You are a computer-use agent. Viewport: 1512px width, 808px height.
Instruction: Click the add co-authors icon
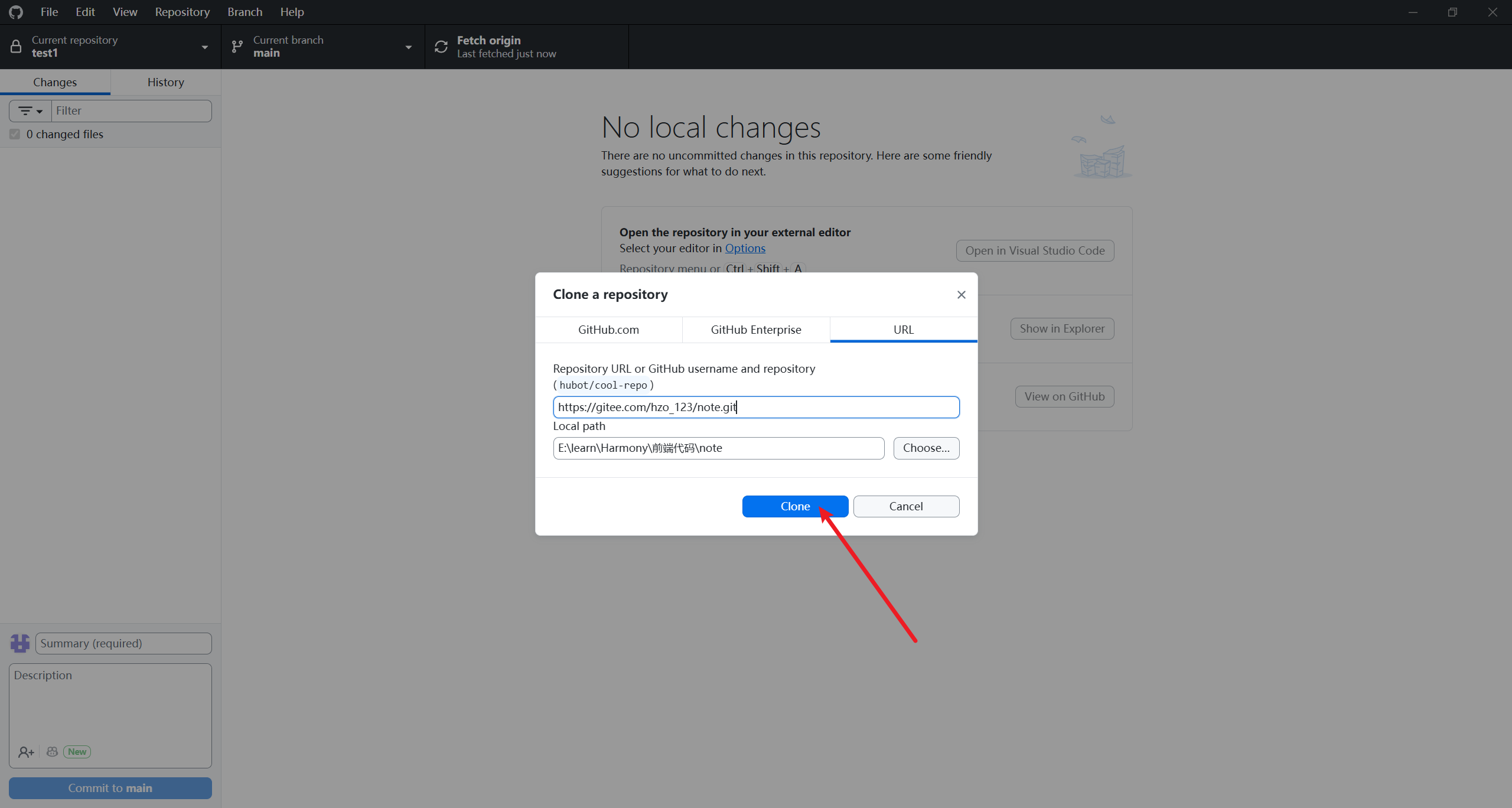[25, 752]
